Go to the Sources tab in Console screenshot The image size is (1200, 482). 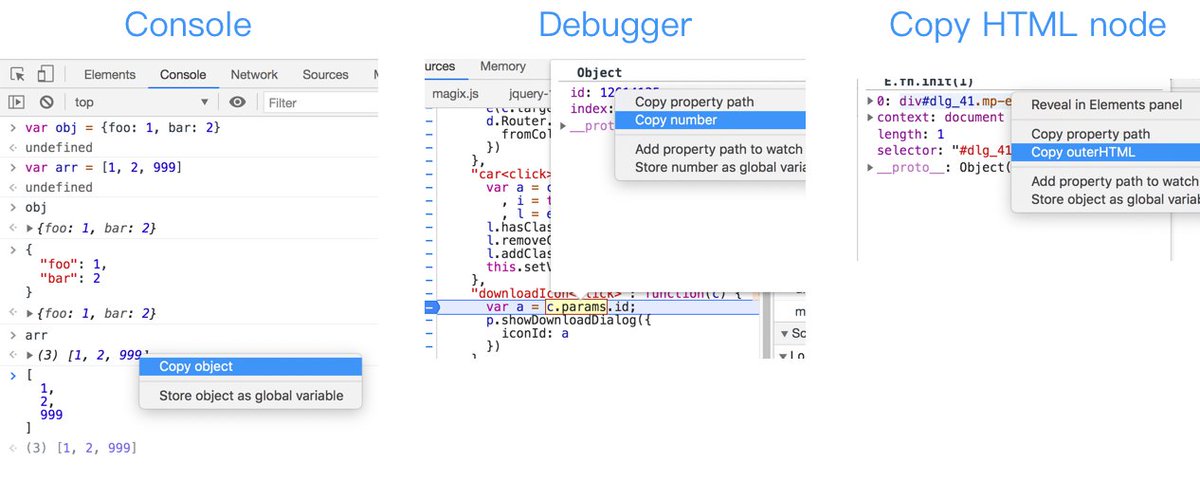[x=325, y=74]
